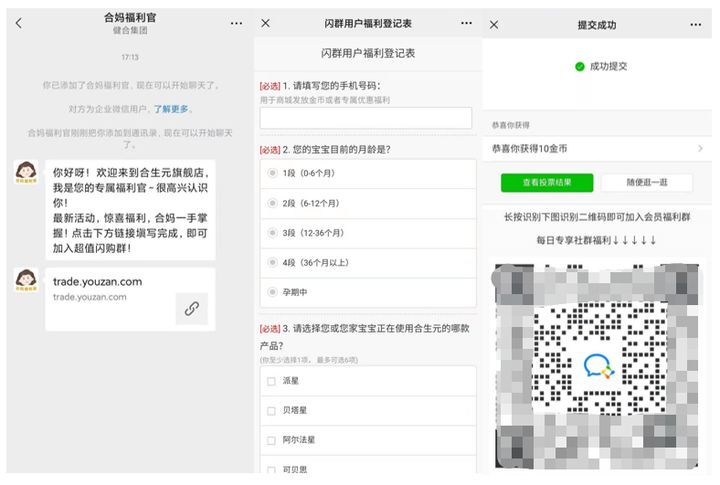The width and height of the screenshot is (720, 485).
Task: Click the chat timestamp 17:13
Action: click(130, 57)
